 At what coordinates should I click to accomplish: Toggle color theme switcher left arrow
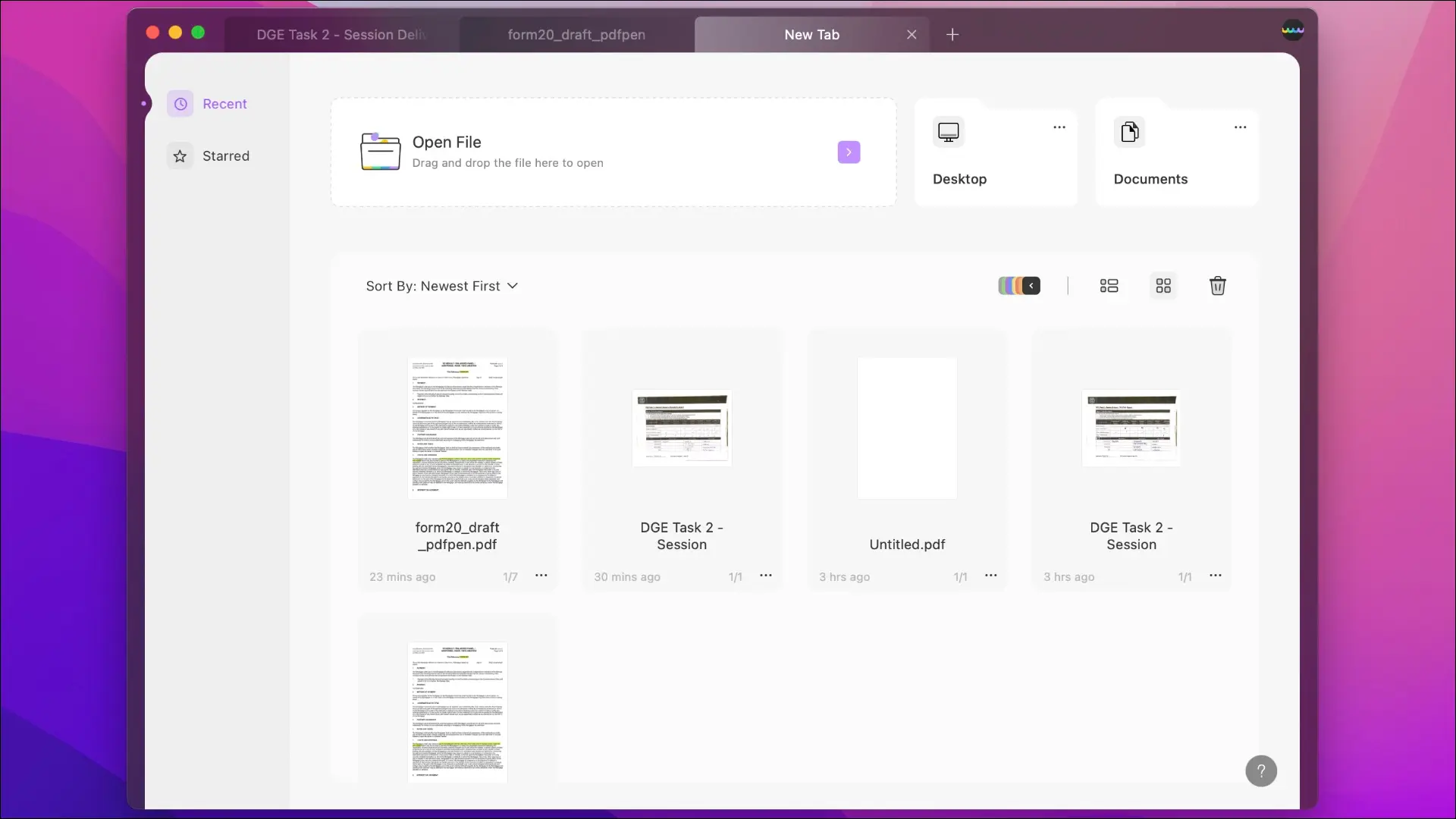[1031, 285]
